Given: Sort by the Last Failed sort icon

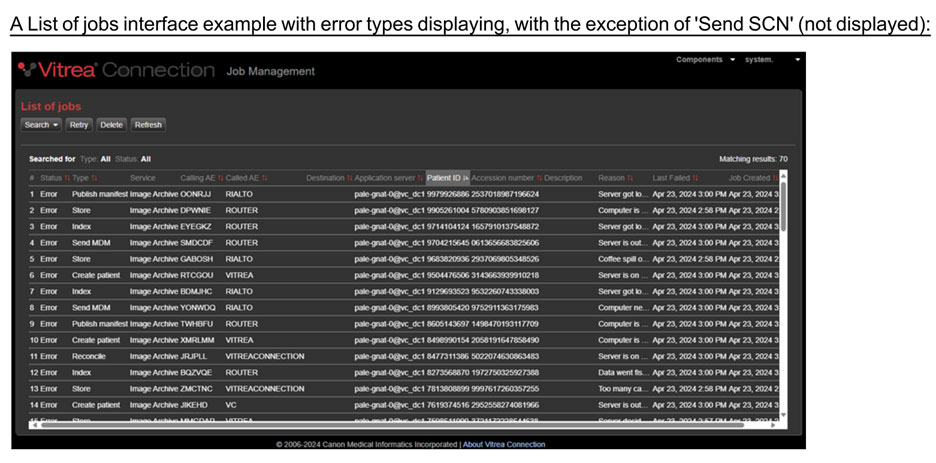Looking at the screenshot, I should point(695,178).
